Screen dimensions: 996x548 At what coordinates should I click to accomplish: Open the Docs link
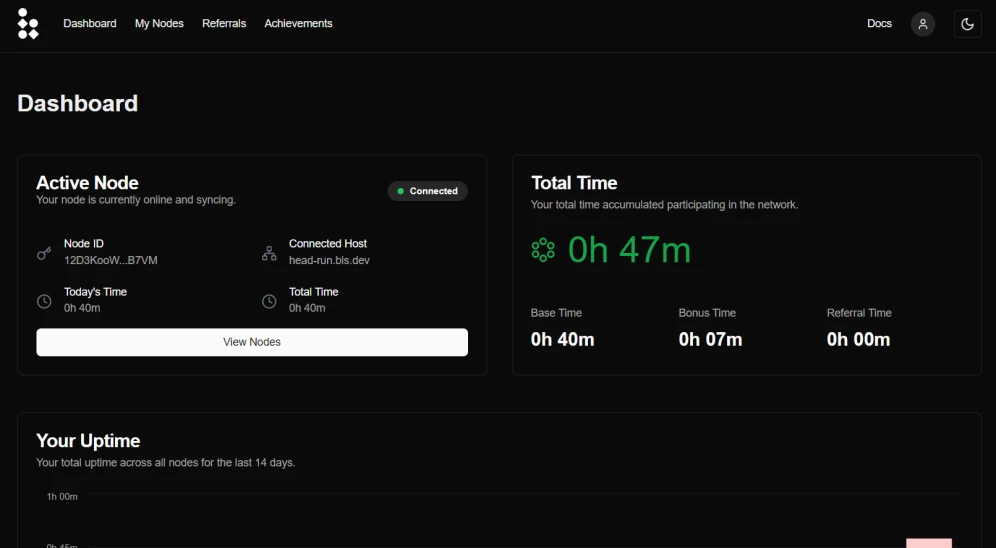879,23
